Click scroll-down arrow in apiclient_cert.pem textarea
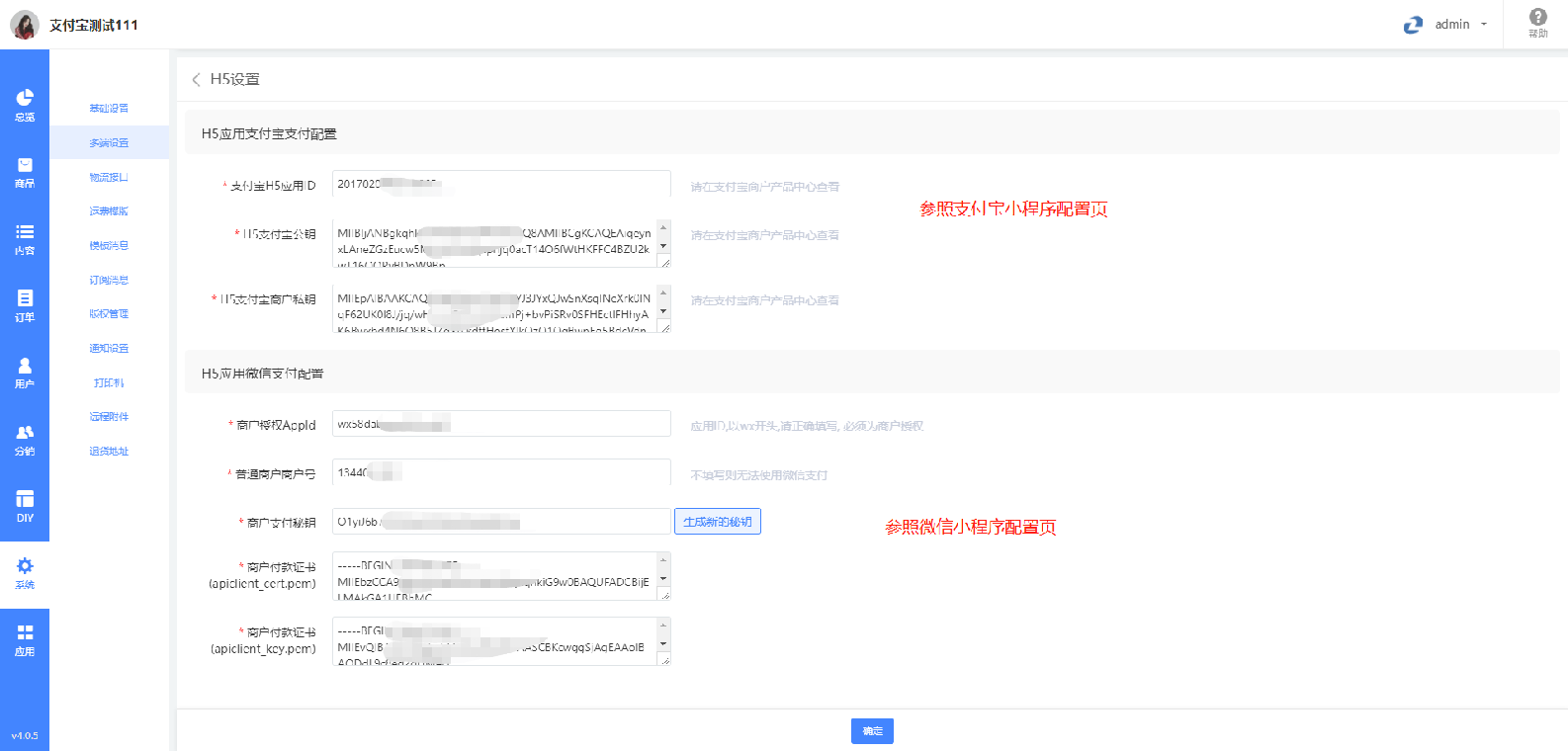 coord(663,578)
